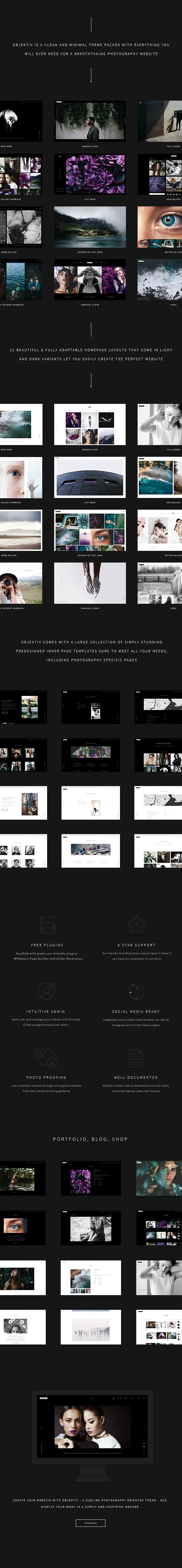Click the Well Documented heading text

point(136,1077)
